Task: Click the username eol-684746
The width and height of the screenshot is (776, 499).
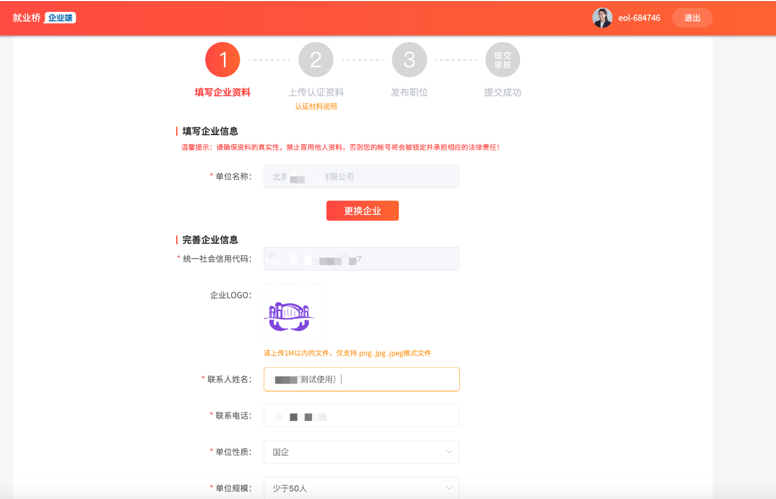Action: [x=639, y=18]
